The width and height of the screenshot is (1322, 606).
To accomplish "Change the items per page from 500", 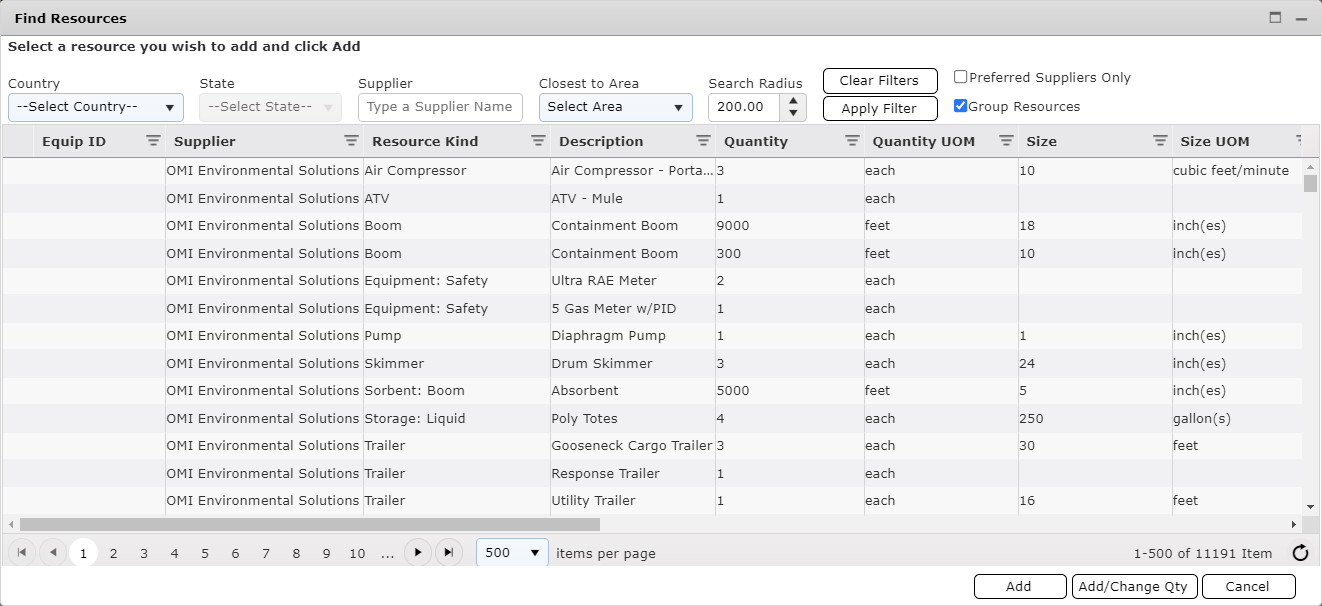I will (512, 552).
